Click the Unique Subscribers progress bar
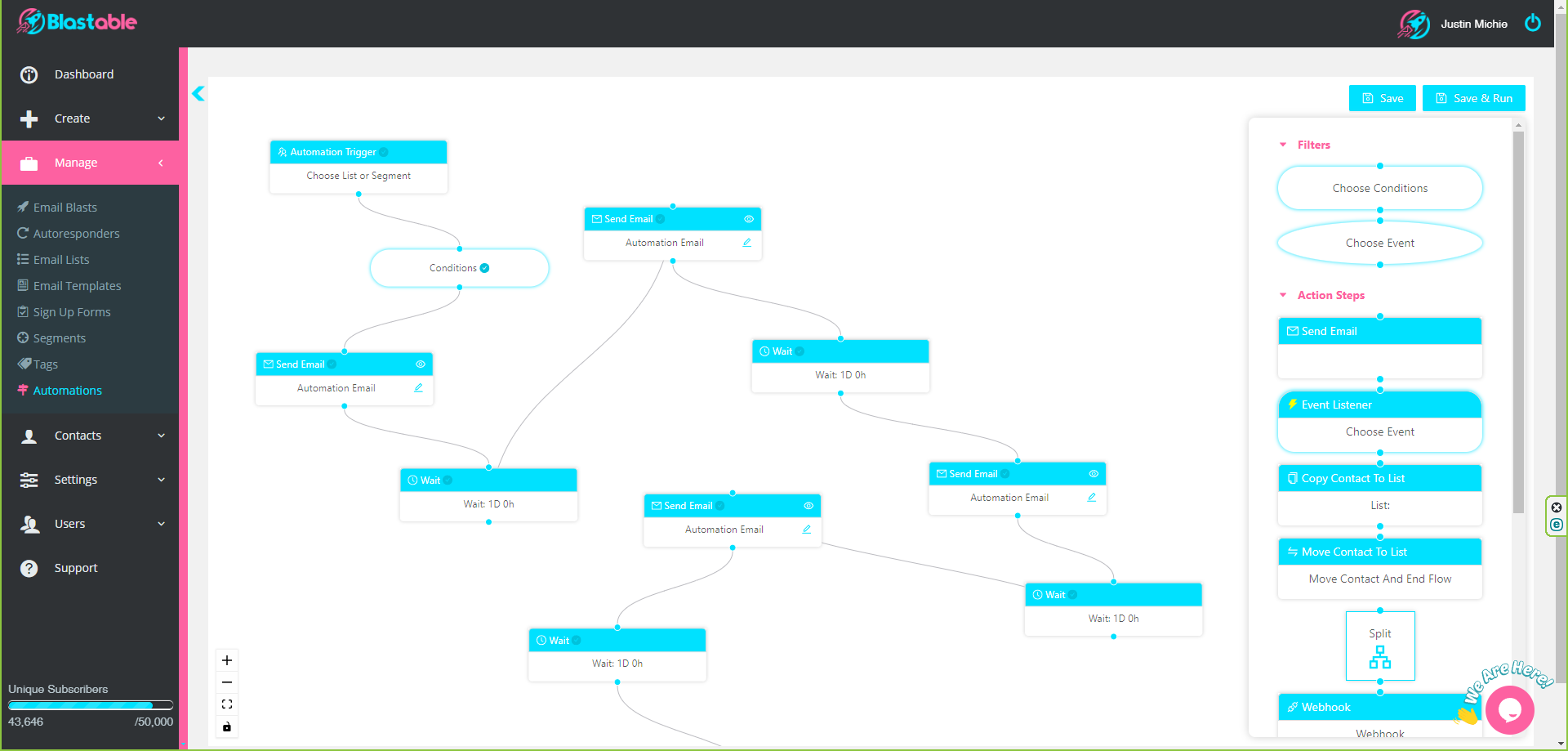This screenshot has height=751, width=1568. click(x=90, y=704)
